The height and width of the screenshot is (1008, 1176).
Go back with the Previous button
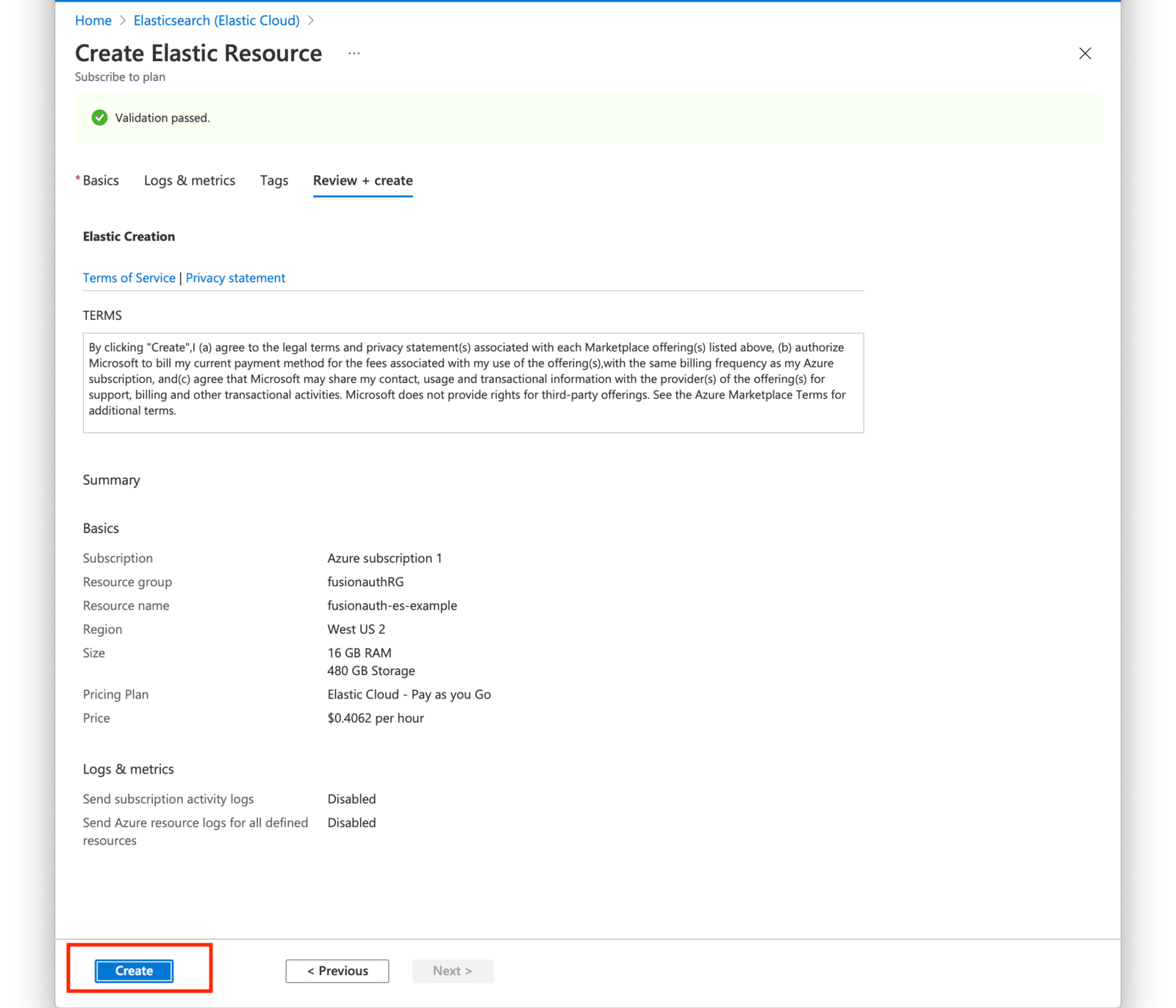(337, 971)
